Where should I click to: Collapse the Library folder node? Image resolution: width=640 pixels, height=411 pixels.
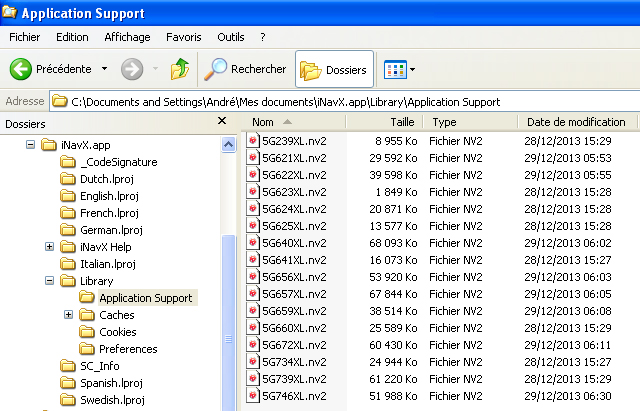click(50, 281)
